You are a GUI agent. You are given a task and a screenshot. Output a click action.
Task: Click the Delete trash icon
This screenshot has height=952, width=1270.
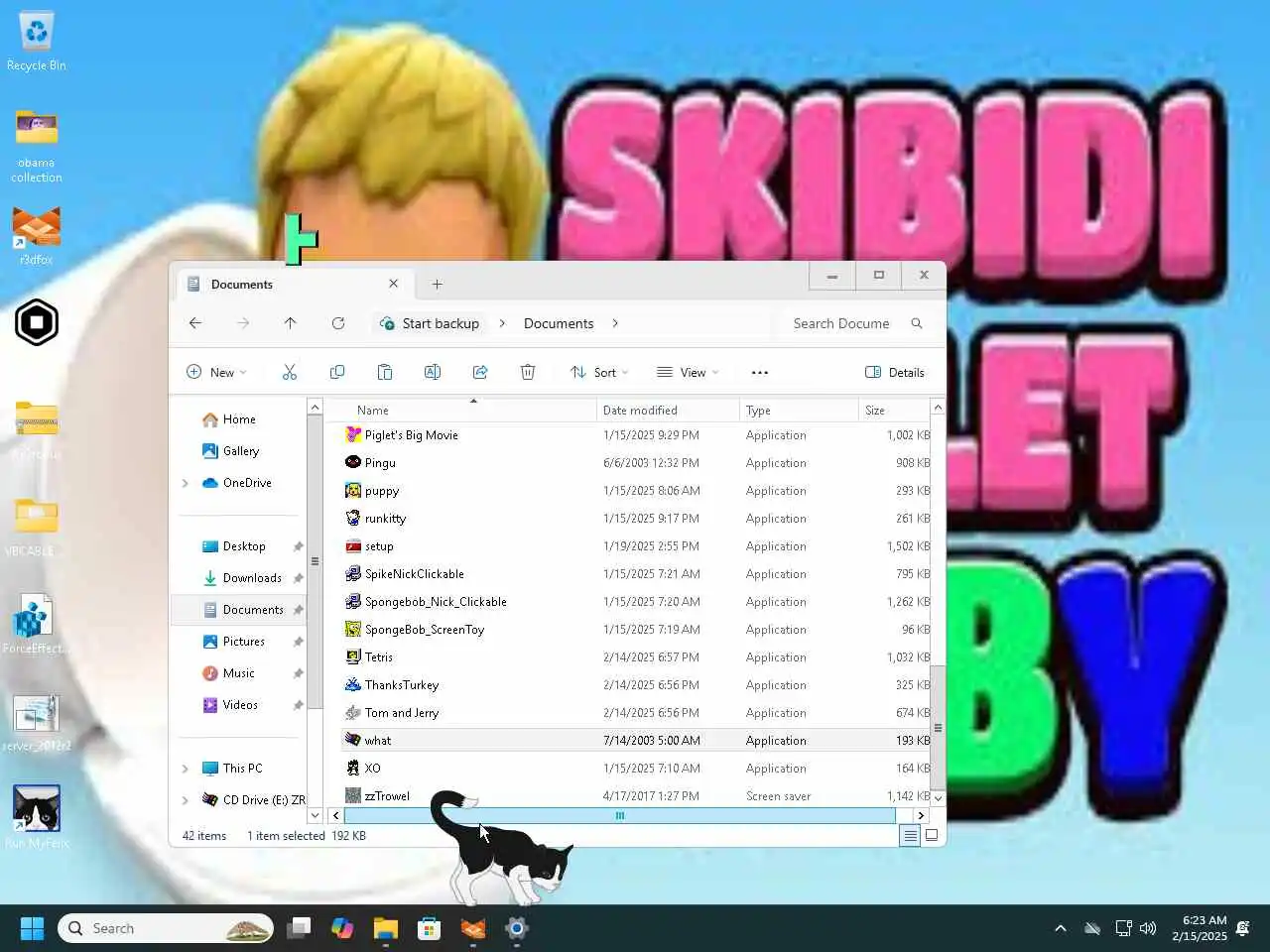point(528,372)
